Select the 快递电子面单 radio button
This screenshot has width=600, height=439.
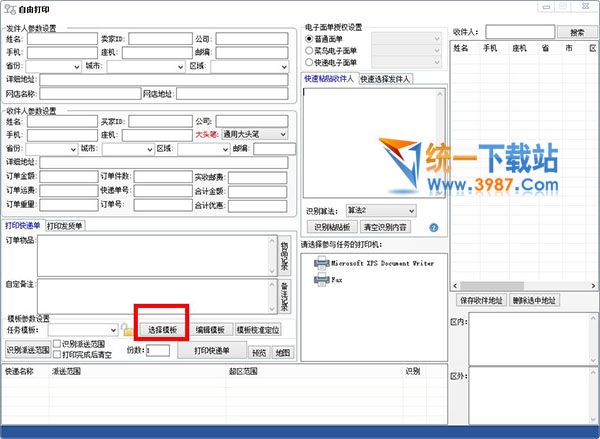pos(309,62)
